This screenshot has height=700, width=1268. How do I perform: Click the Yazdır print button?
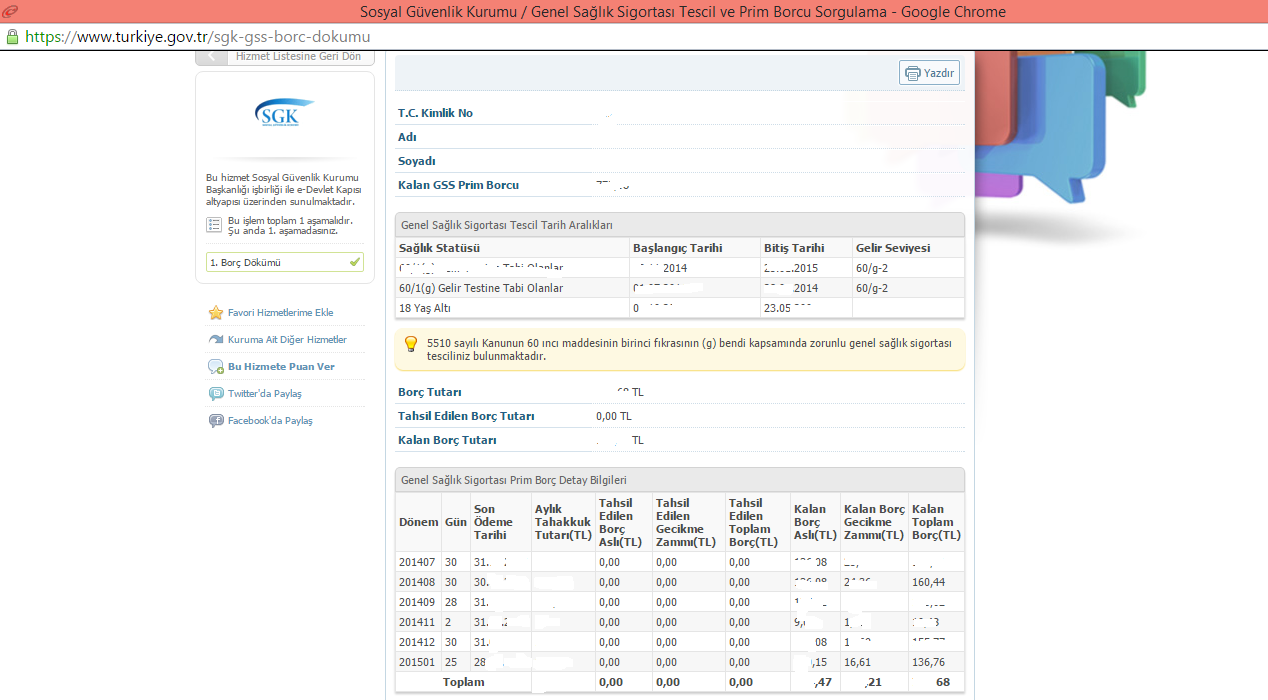(930, 73)
